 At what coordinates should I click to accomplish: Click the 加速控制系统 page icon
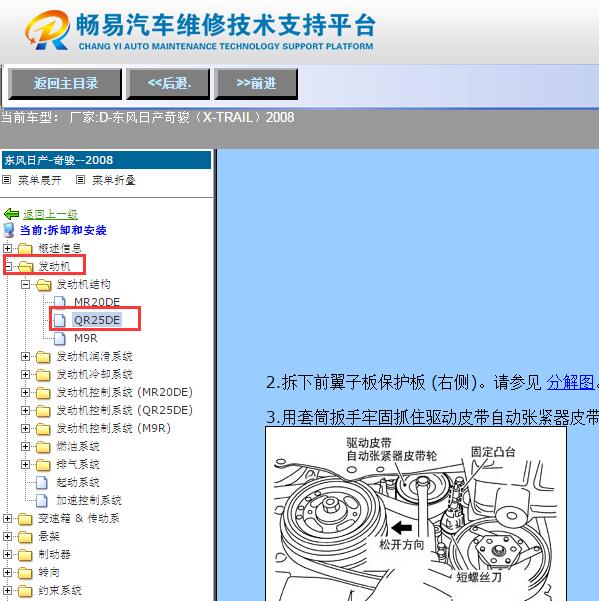(x=42, y=500)
